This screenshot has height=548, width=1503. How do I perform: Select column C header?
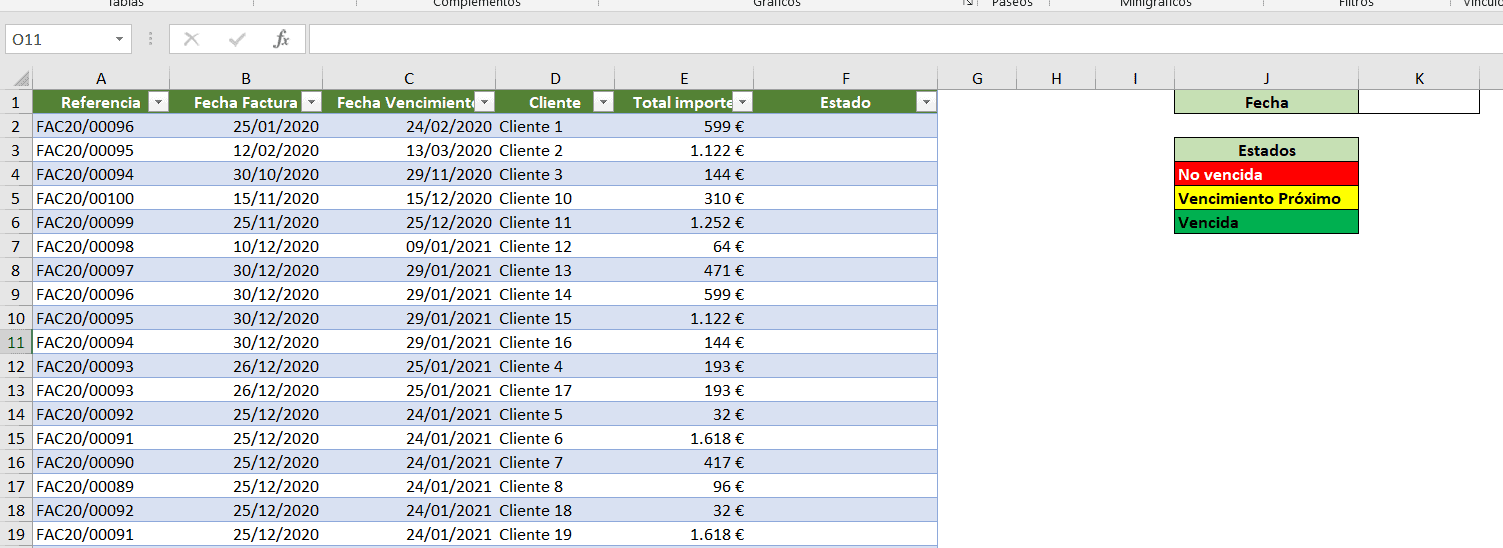409,78
